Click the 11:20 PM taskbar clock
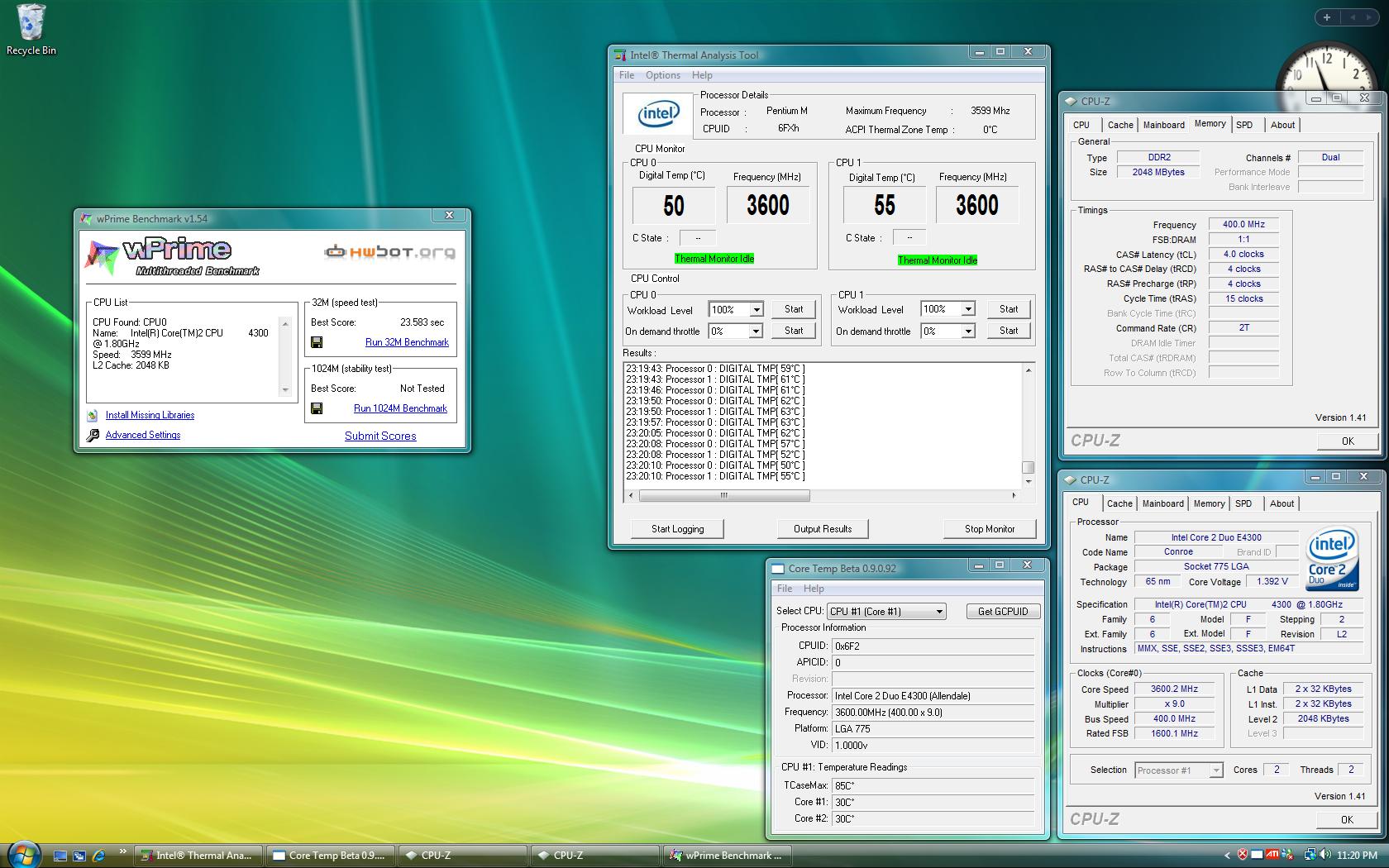Image resolution: width=1389 pixels, height=868 pixels. [x=1357, y=855]
